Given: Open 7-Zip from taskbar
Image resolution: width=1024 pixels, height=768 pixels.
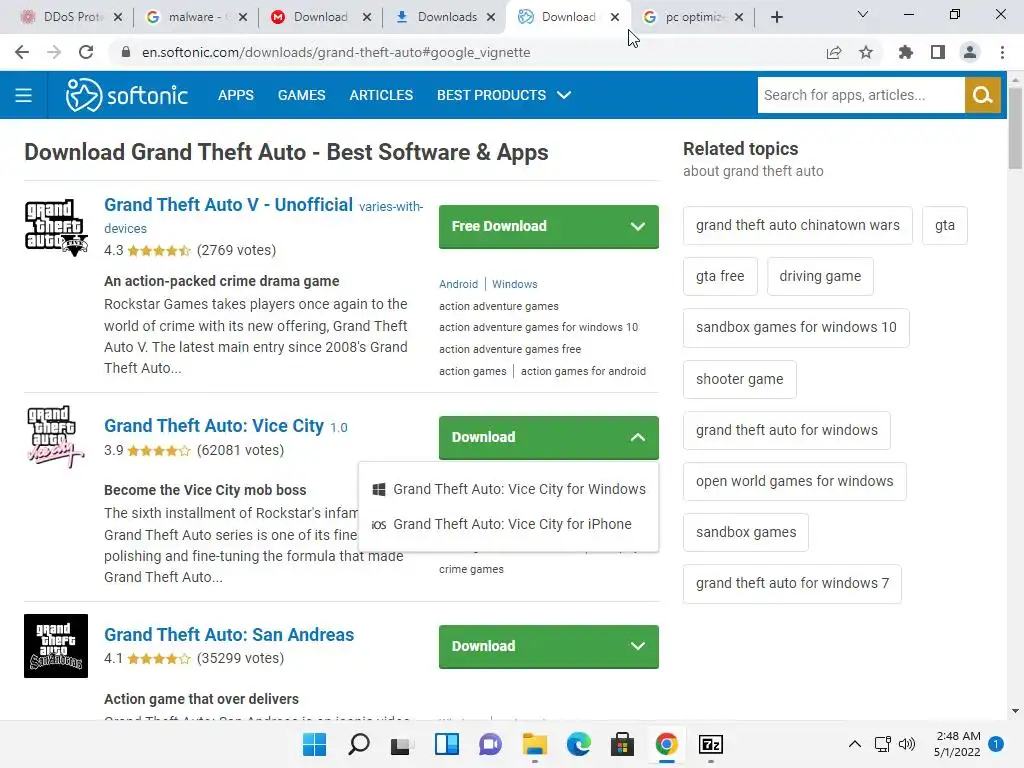Looking at the screenshot, I should click(711, 744).
